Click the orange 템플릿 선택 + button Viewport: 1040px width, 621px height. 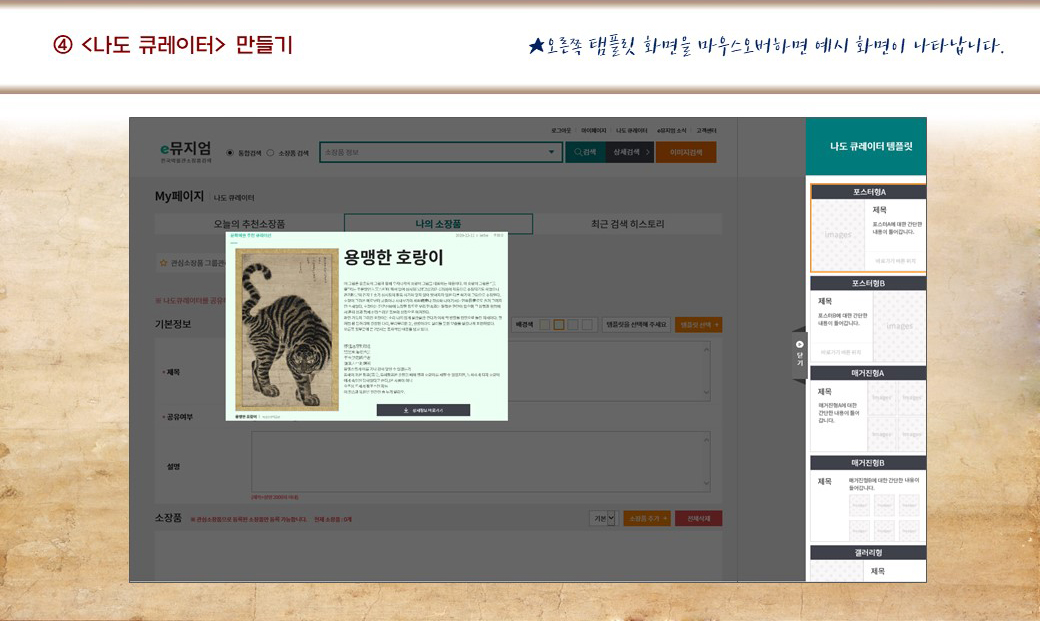(698, 324)
